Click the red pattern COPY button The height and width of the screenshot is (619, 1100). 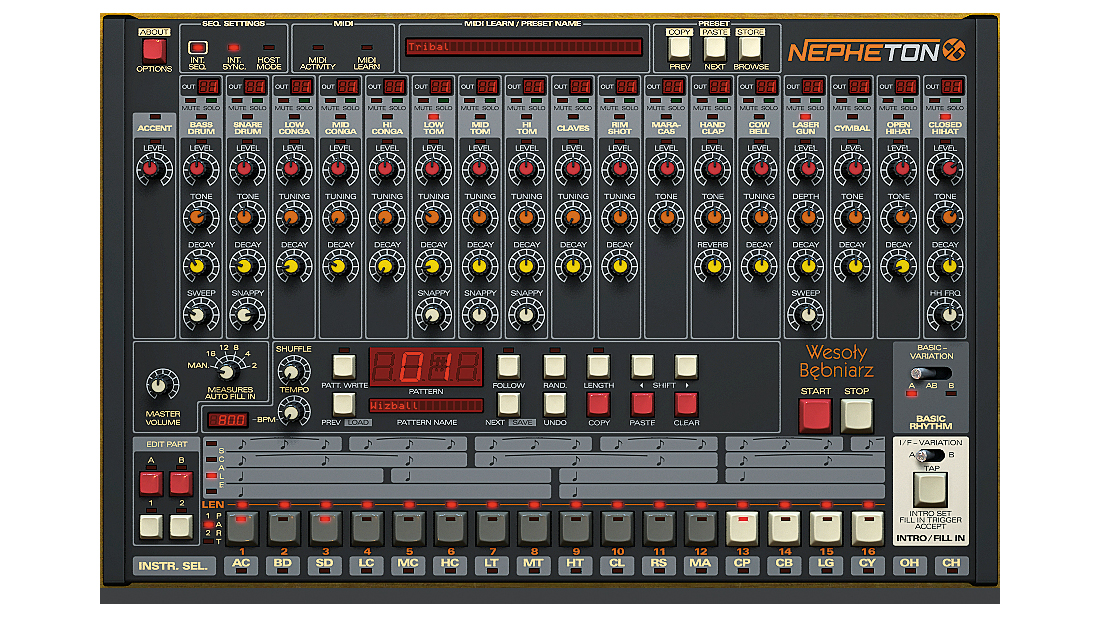(x=598, y=404)
